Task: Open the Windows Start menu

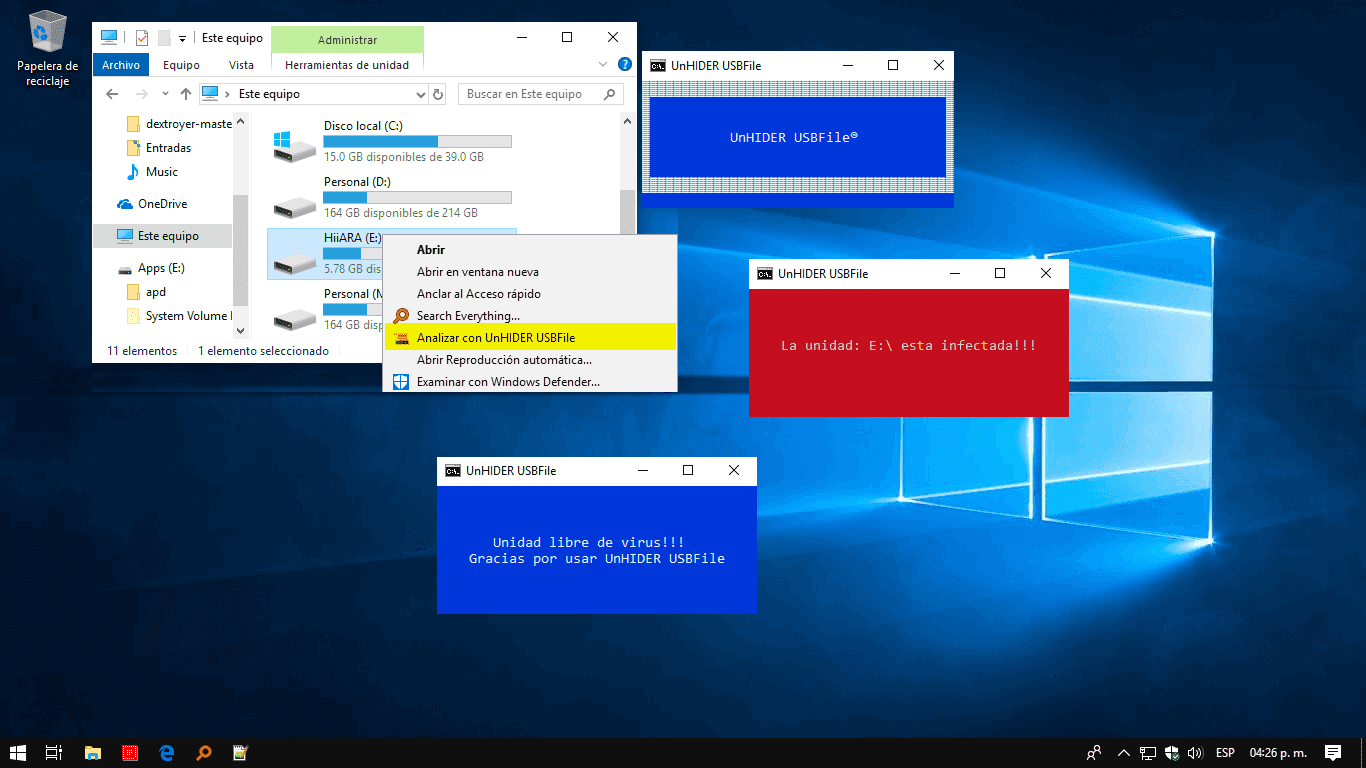Action: 18,753
